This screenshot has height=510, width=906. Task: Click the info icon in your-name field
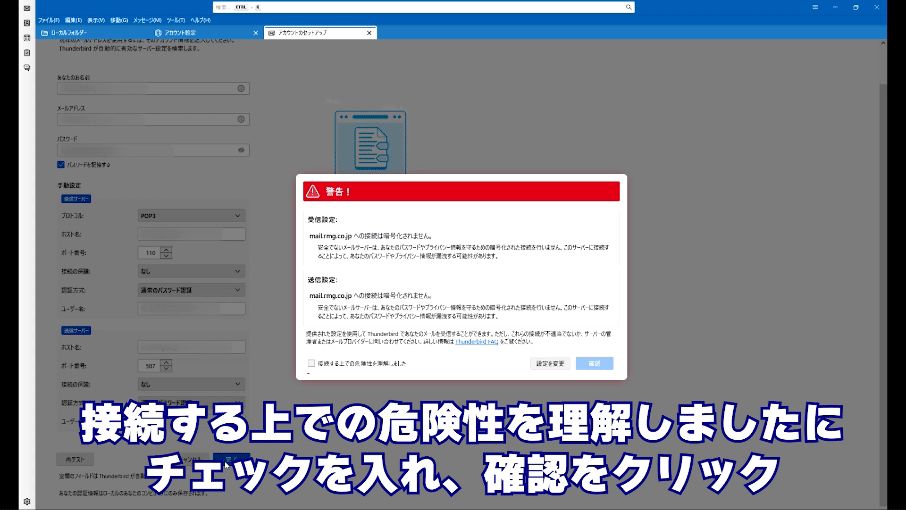tap(241, 88)
